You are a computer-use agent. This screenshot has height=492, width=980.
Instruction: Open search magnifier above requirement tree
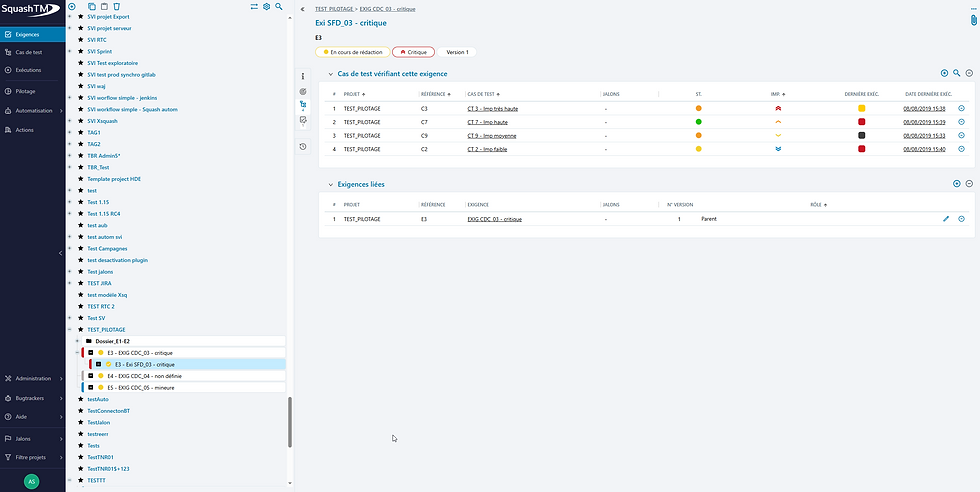279,6
